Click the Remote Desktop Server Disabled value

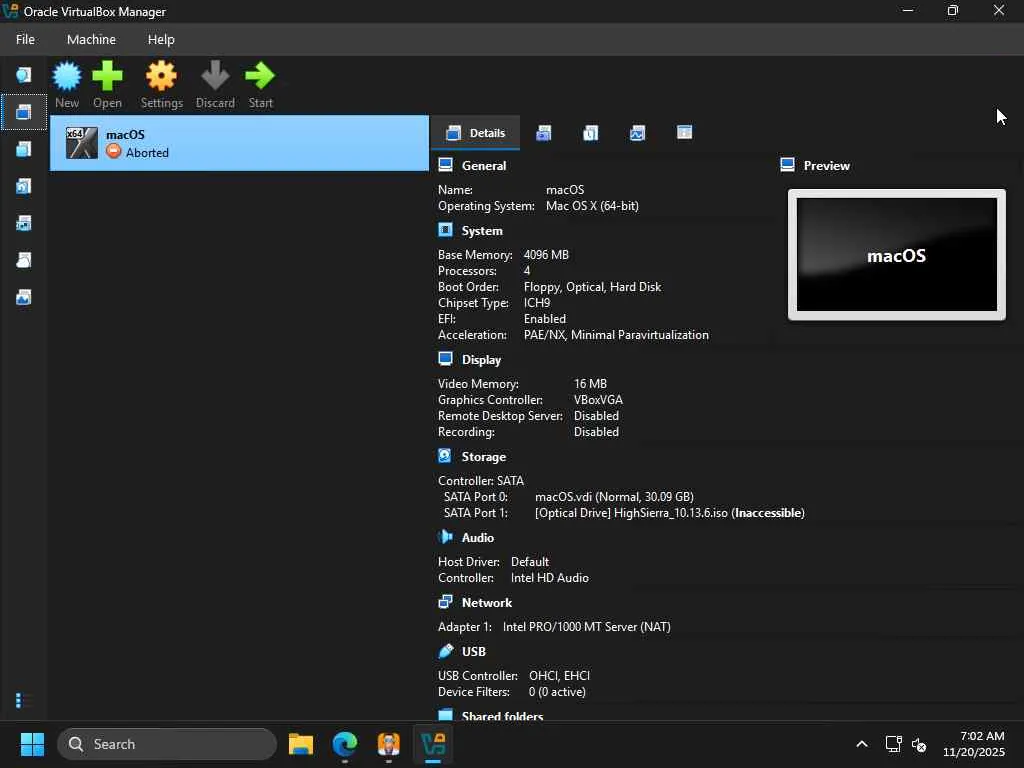[596, 416]
